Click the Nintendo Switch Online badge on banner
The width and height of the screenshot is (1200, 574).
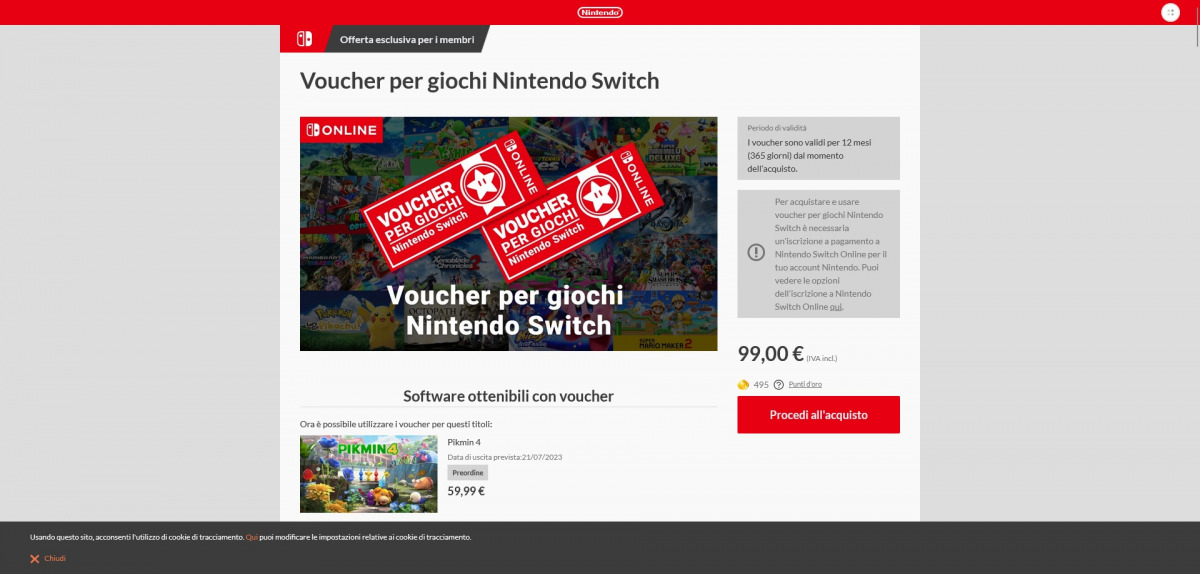(341, 130)
